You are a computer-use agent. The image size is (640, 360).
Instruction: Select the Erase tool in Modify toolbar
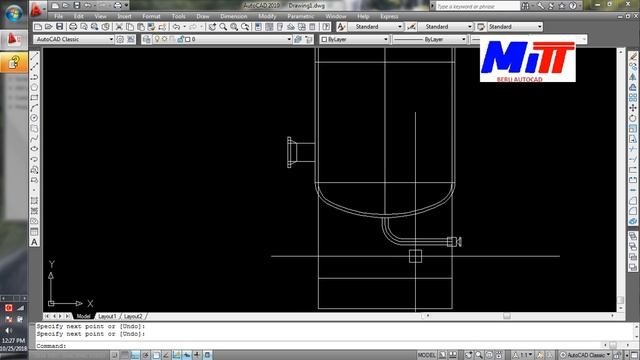pyautogui.click(x=633, y=56)
